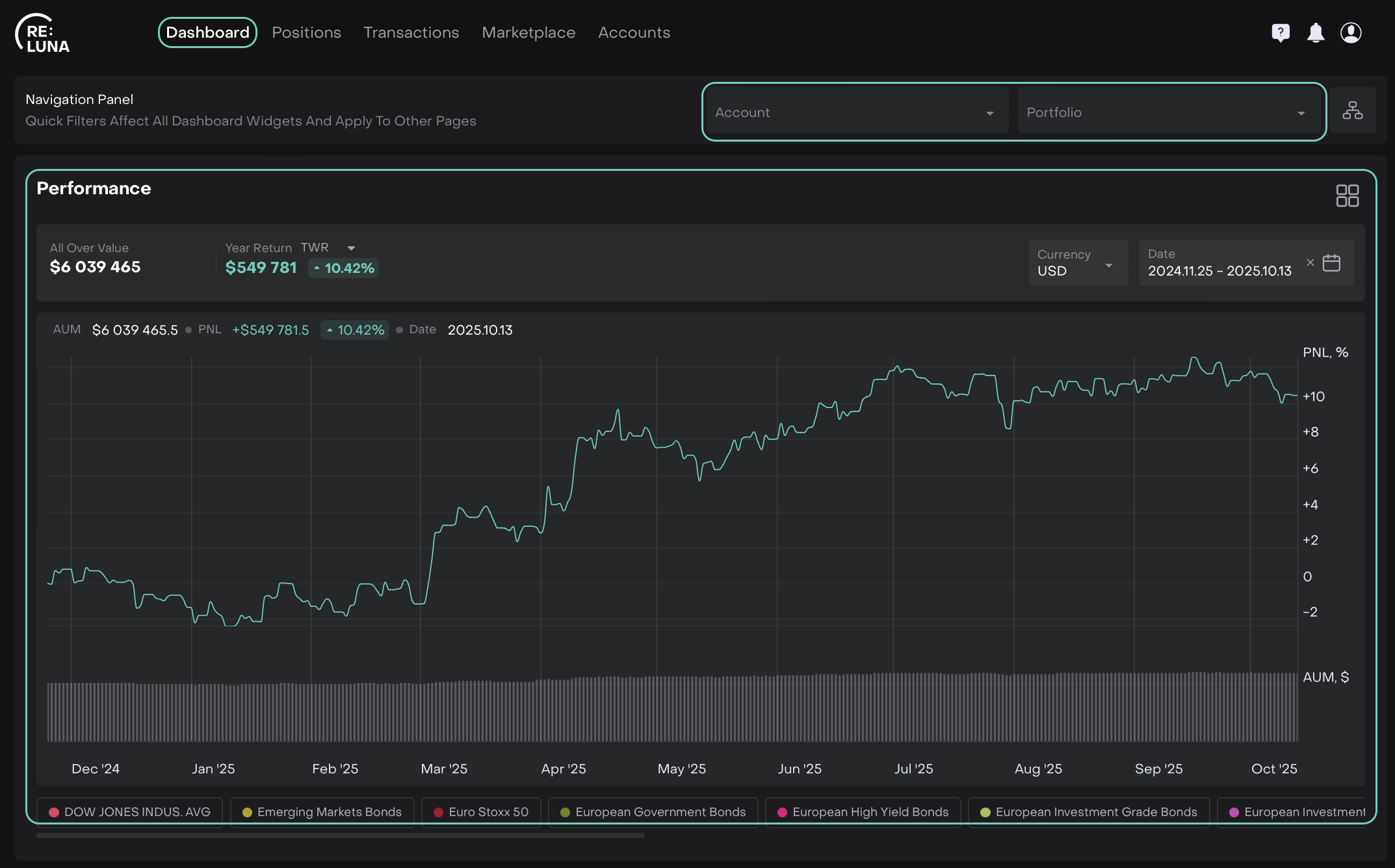
Task: Toggle DOW JONES INDUS. AVG benchmark
Action: pos(130,812)
